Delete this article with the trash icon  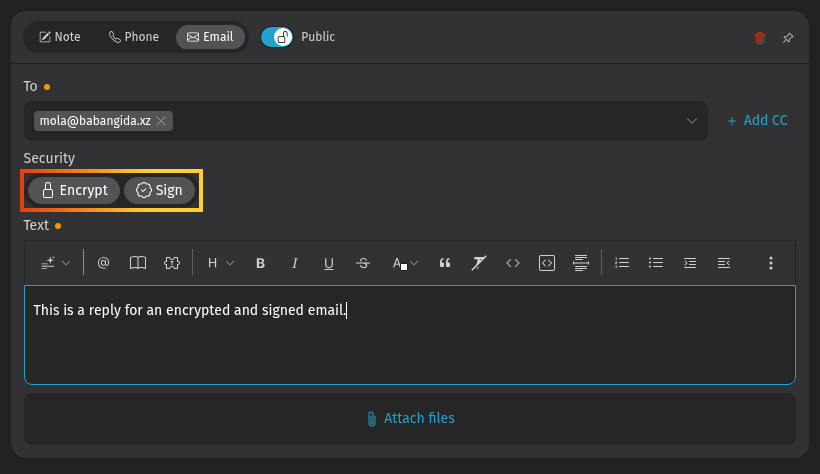(760, 38)
